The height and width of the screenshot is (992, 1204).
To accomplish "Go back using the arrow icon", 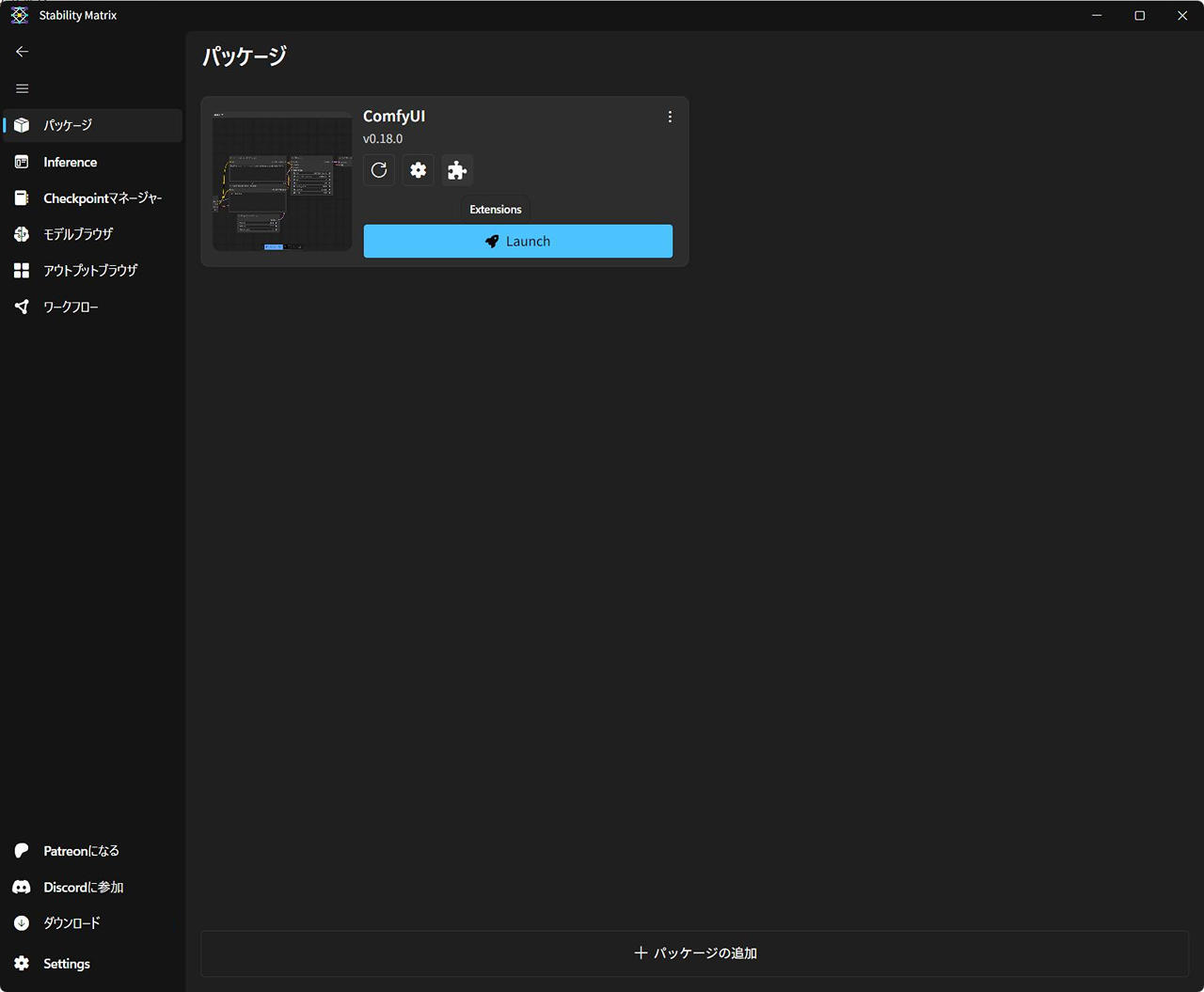I will pos(23,52).
